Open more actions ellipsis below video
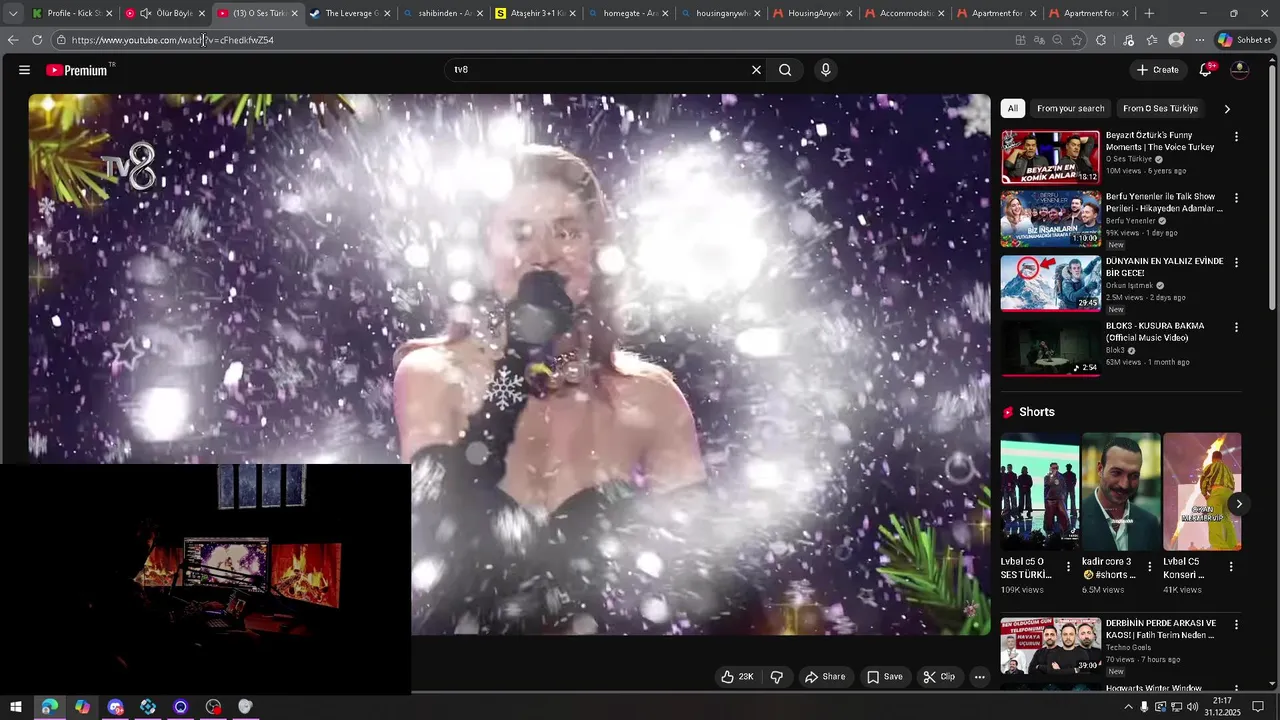The width and height of the screenshot is (1280, 720). tap(980, 677)
